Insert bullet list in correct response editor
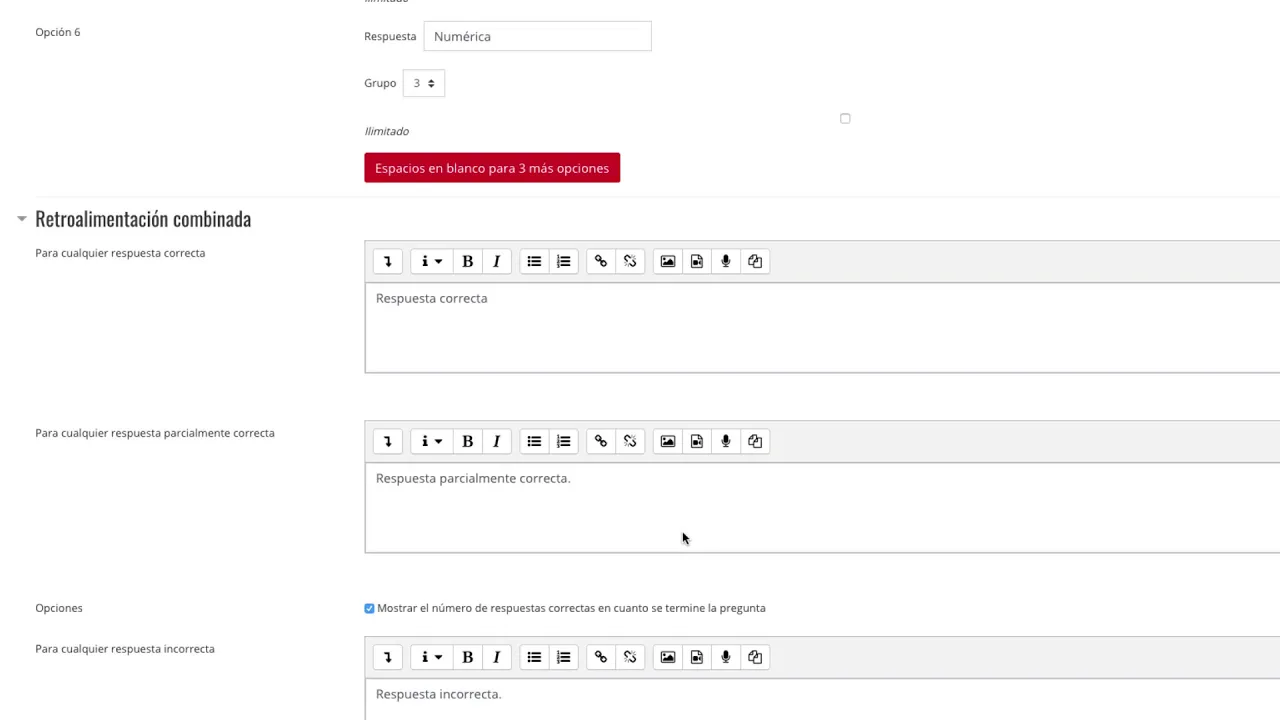This screenshot has height=720, width=1280. [534, 261]
